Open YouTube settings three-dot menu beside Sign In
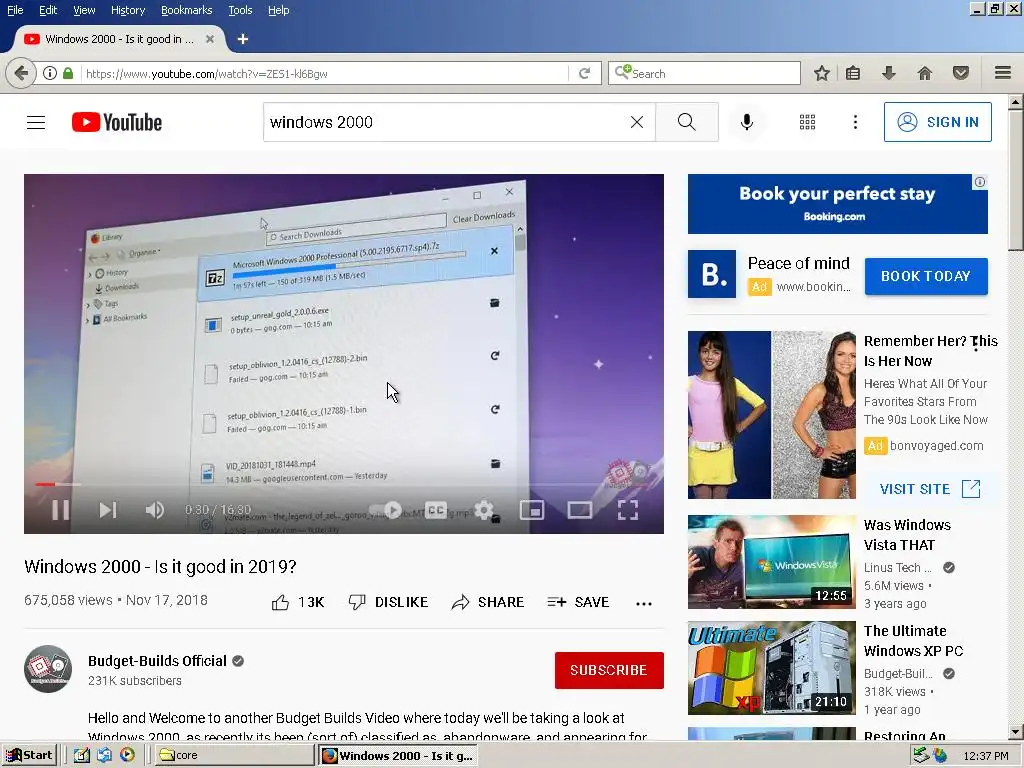This screenshot has width=1024, height=768. [x=855, y=122]
